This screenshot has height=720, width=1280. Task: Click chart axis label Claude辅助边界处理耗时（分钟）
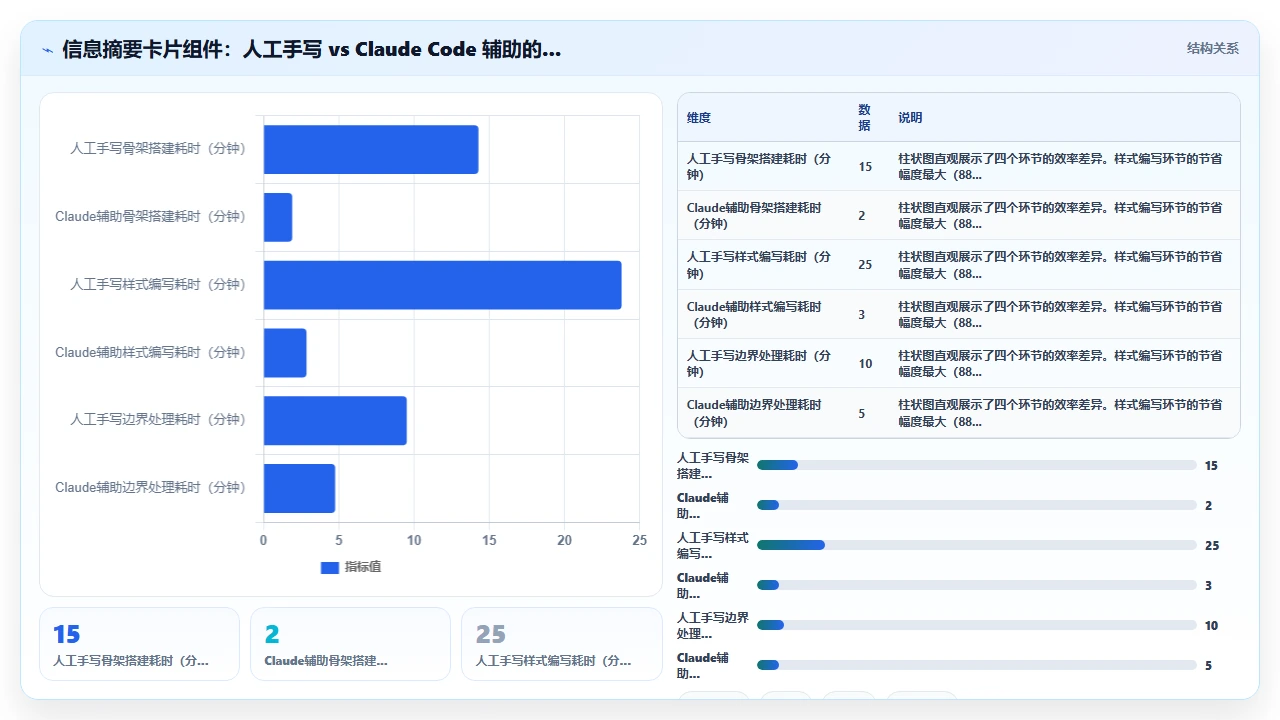150,488
